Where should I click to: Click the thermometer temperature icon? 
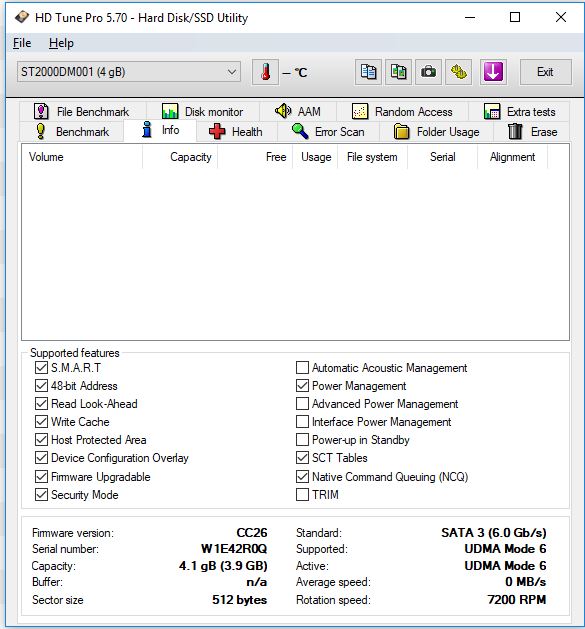(x=265, y=72)
